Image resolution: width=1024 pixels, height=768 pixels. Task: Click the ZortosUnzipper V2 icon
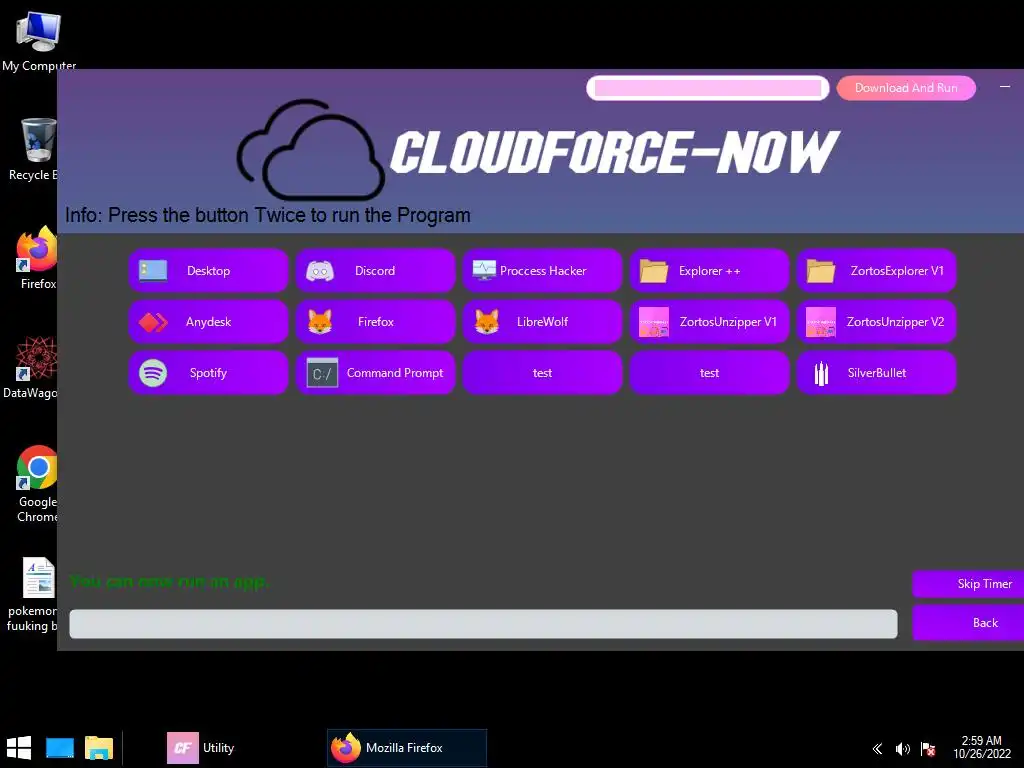tap(821, 322)
